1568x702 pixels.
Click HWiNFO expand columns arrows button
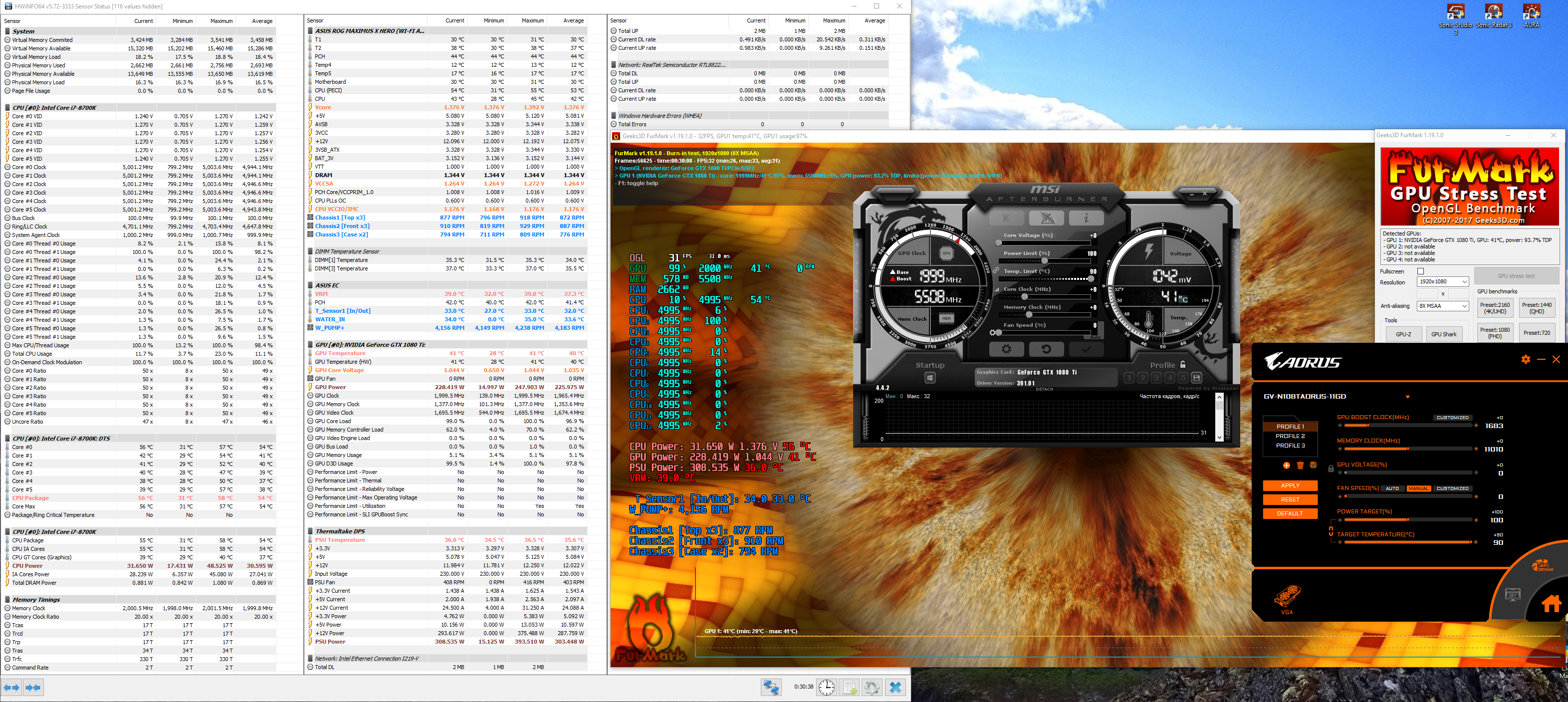click(x=11, y=688)
